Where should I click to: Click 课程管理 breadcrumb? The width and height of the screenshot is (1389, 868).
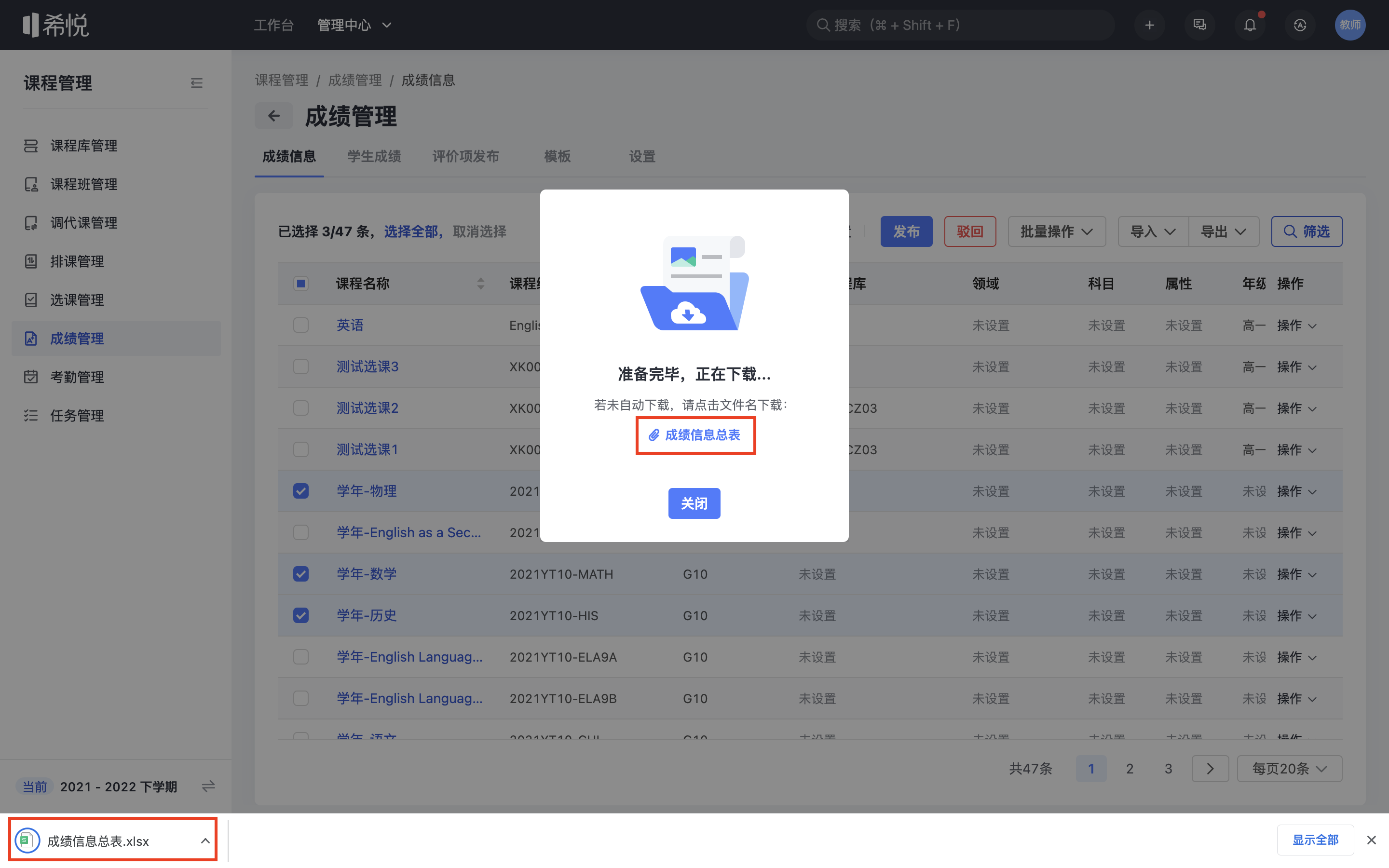tap(281, 81)
